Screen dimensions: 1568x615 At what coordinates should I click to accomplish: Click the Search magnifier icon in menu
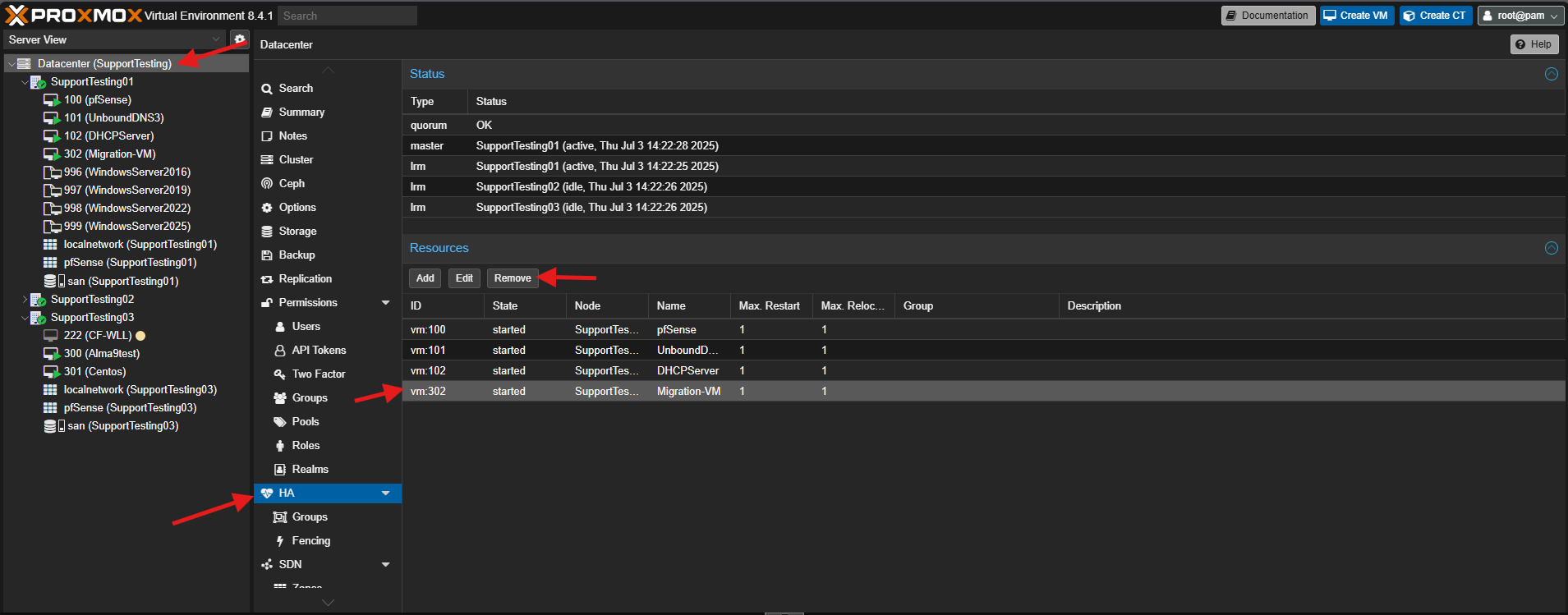tap(267, 89)
